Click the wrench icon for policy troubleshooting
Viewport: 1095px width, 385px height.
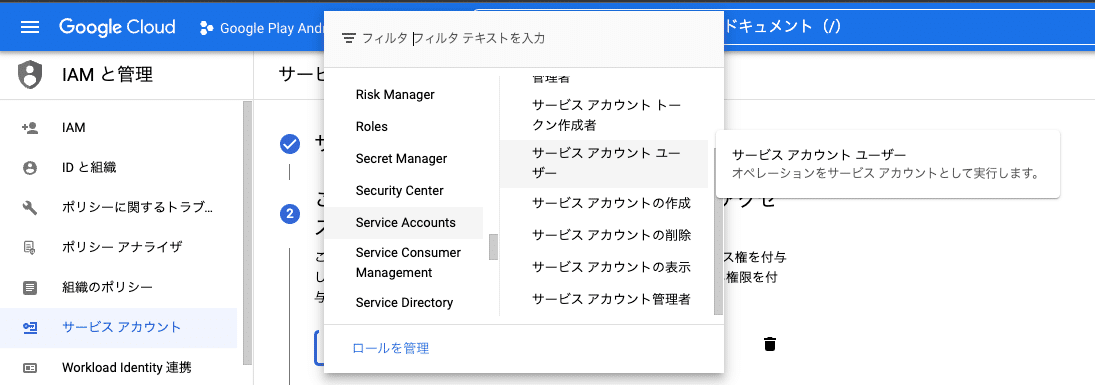[x=29, y=208]
